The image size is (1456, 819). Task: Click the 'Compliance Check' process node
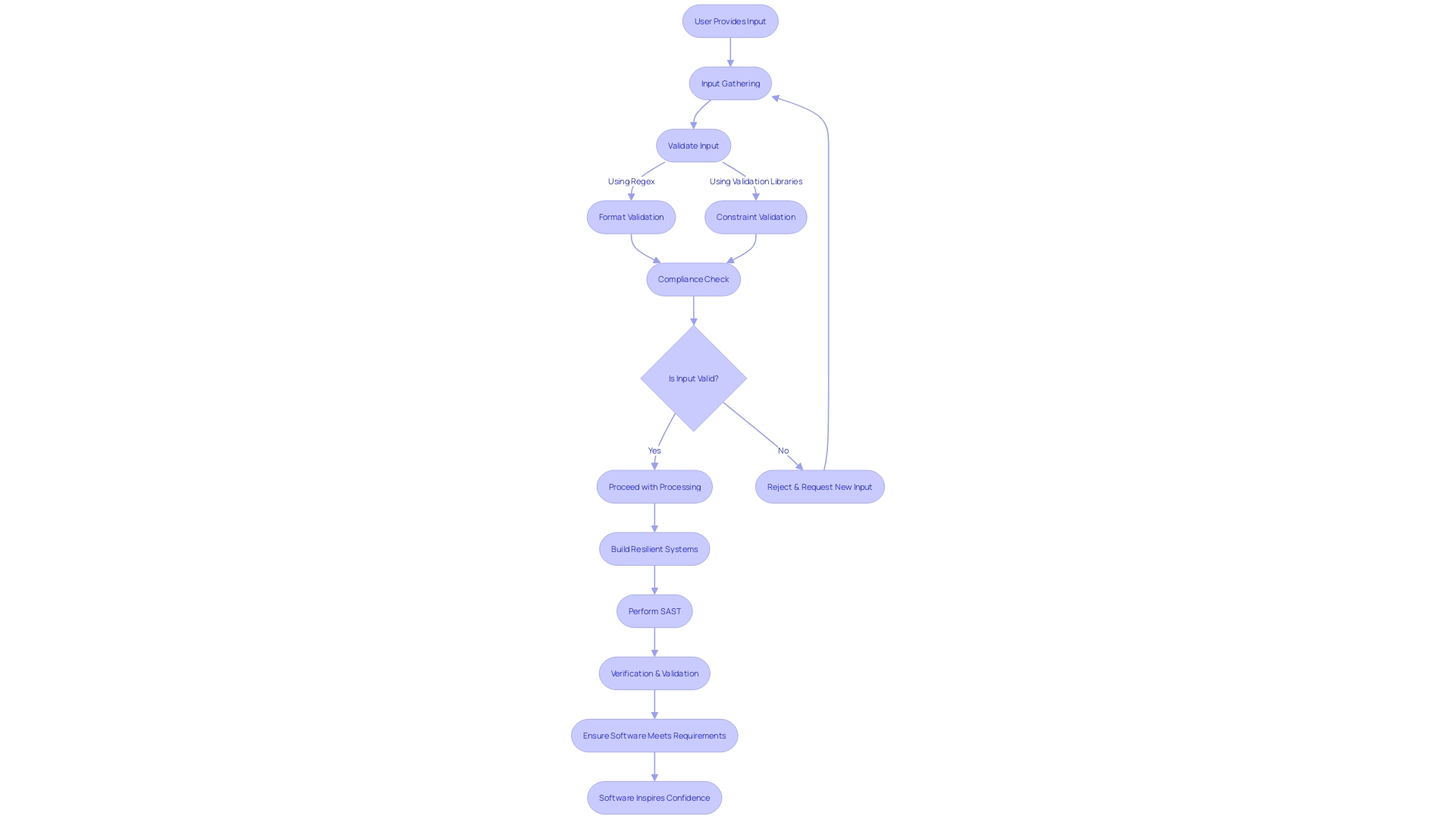pyautogui.click(x=693, y=279)
